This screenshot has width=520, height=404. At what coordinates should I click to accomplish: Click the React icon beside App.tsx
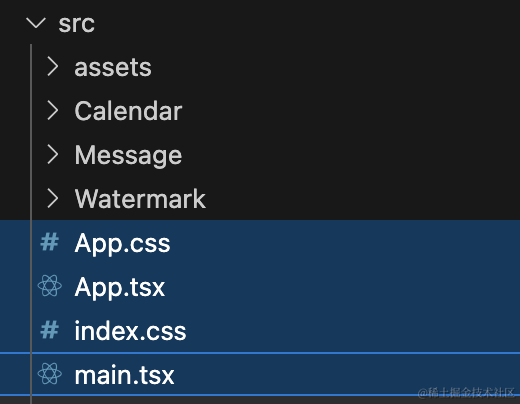[x=50, y=286]
